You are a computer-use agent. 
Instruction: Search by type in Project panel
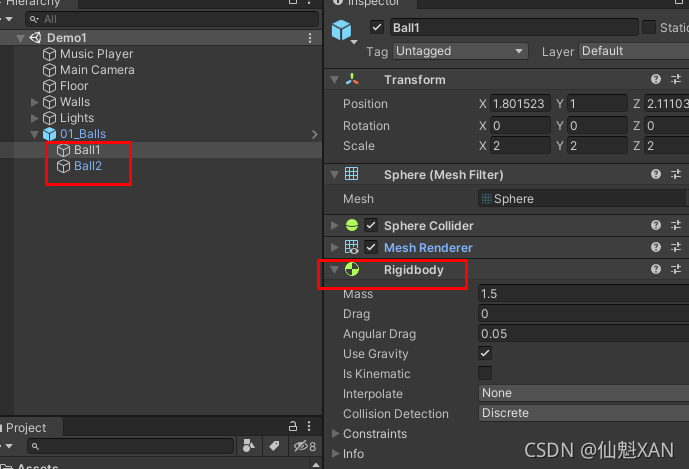[x=249, y=446]
